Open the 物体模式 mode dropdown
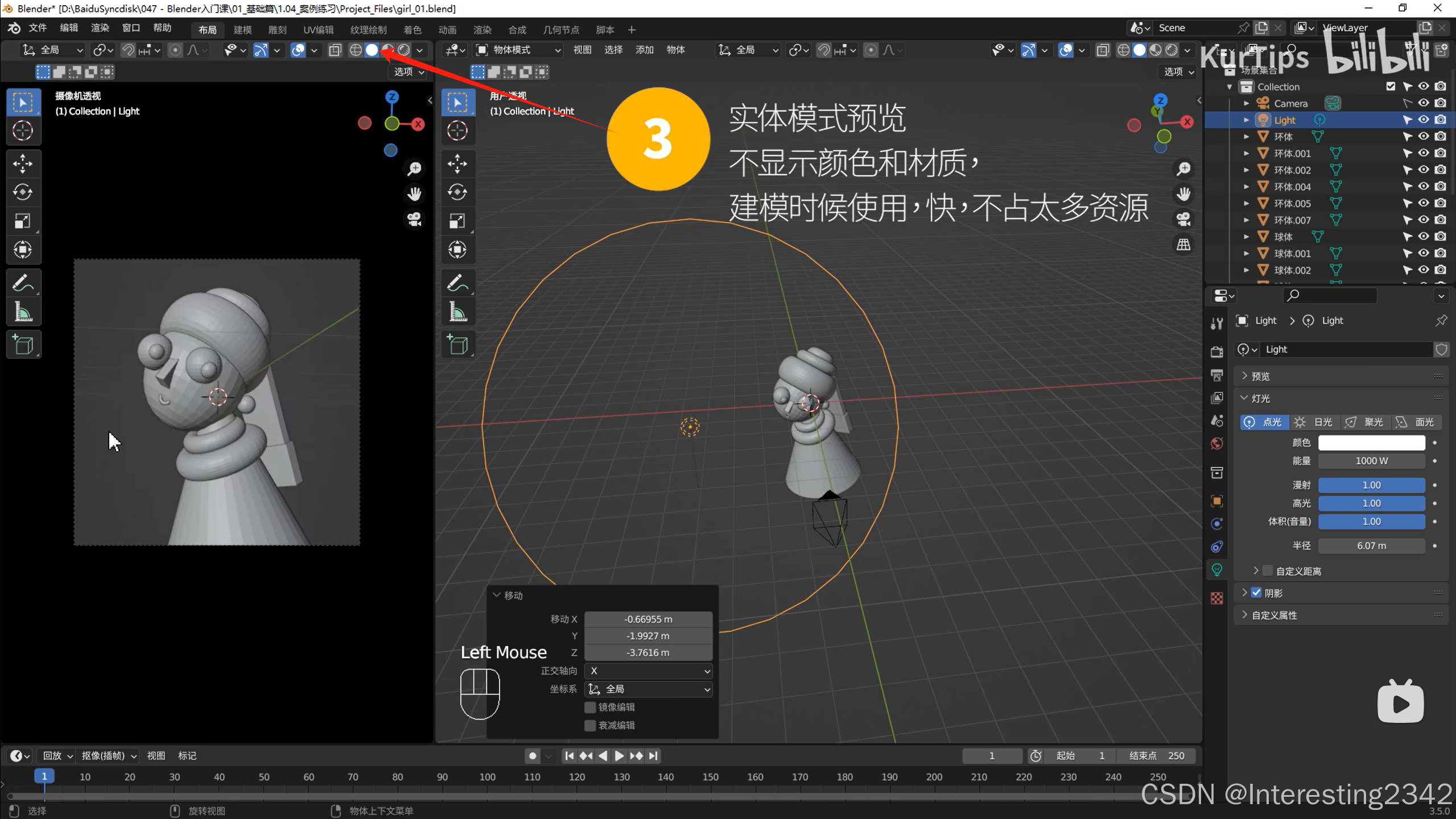Screen dimensions: 1456x819 click(x=518, y=50)
